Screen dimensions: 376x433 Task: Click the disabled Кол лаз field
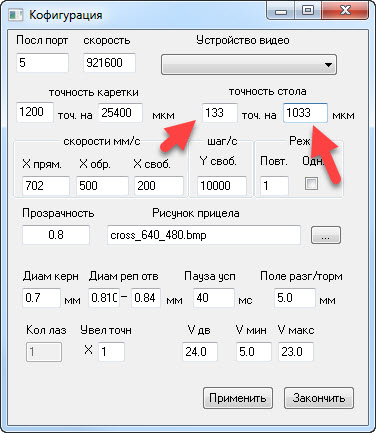pos(44,352)
